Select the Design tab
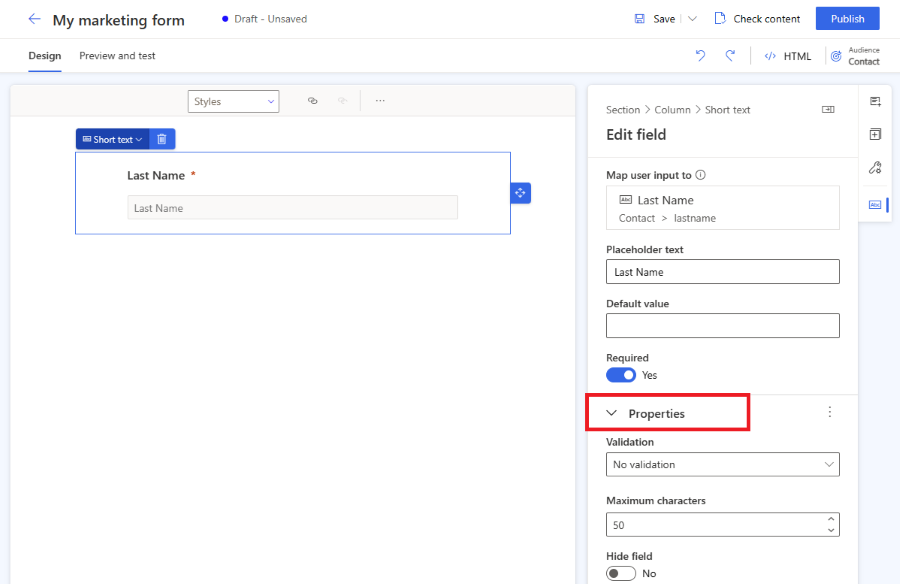900x584 pixels. tap(44, 56)
